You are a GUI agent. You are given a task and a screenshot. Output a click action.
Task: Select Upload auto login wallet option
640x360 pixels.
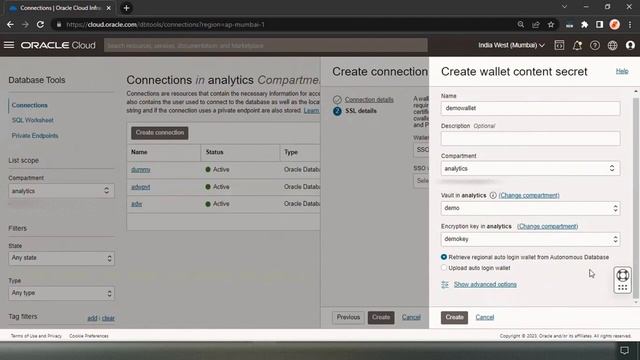click(x=444, y=268)
